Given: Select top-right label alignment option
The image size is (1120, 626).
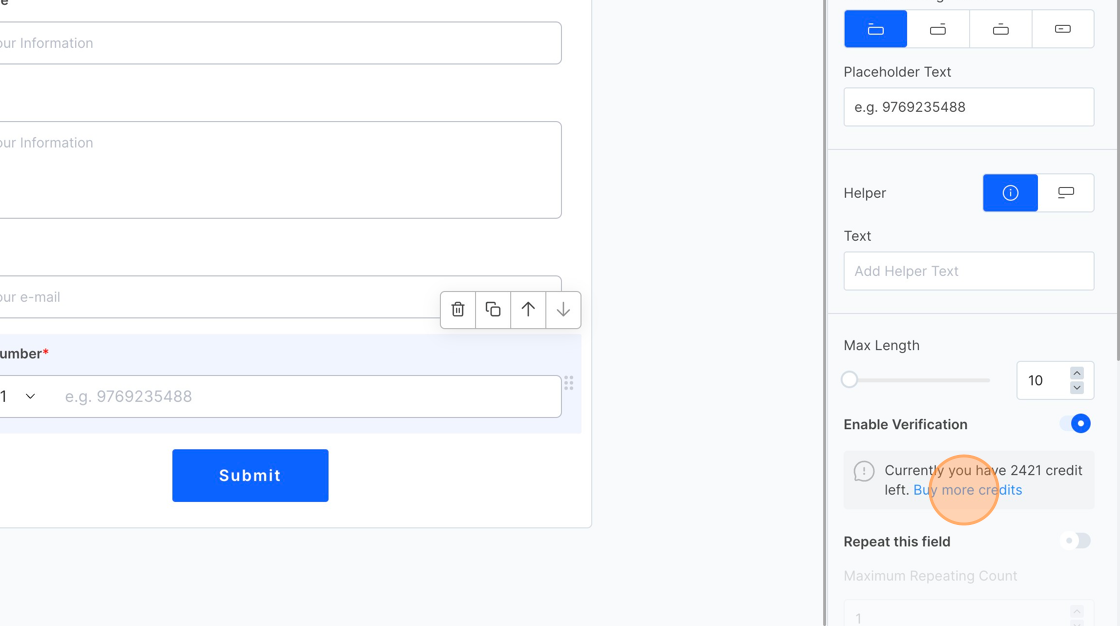Looking at the screenshot, I should tap(938, 29).
